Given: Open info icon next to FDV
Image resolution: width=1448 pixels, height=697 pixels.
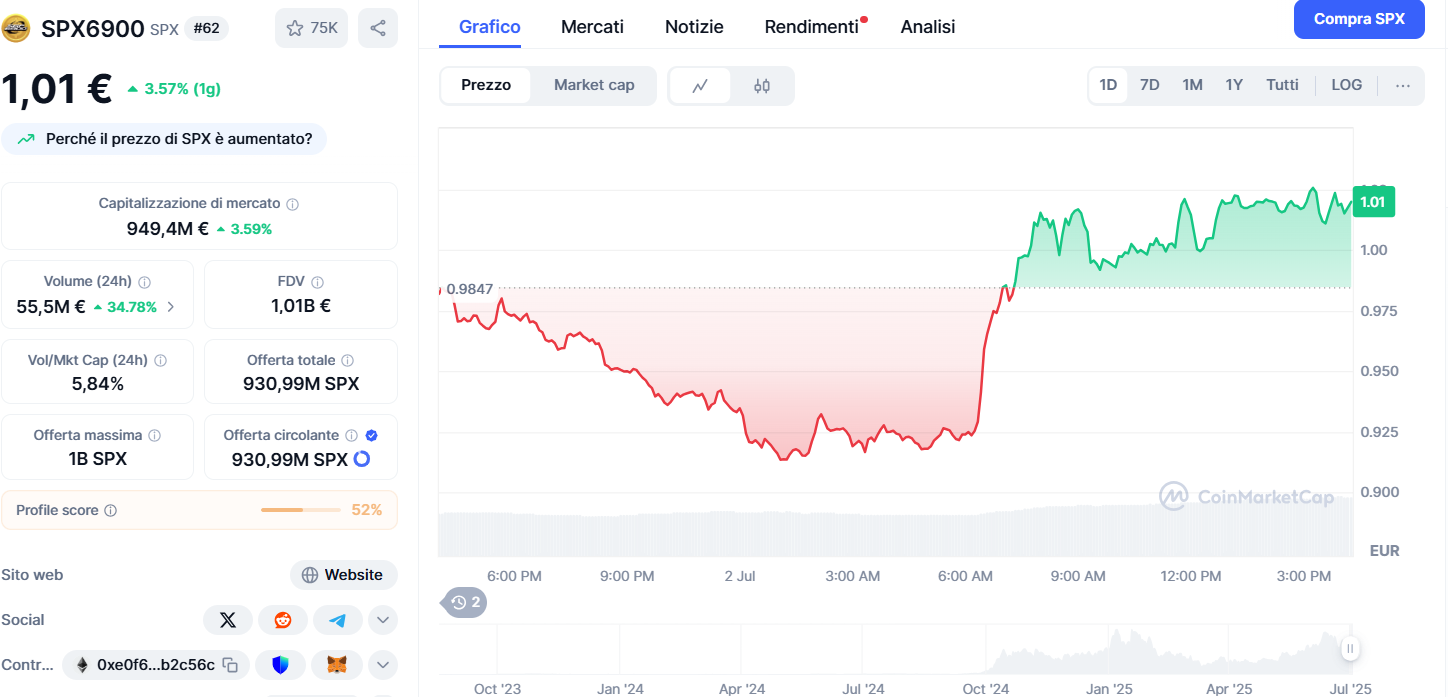Looking at the screenshot, I should click(x=317, y=282).
